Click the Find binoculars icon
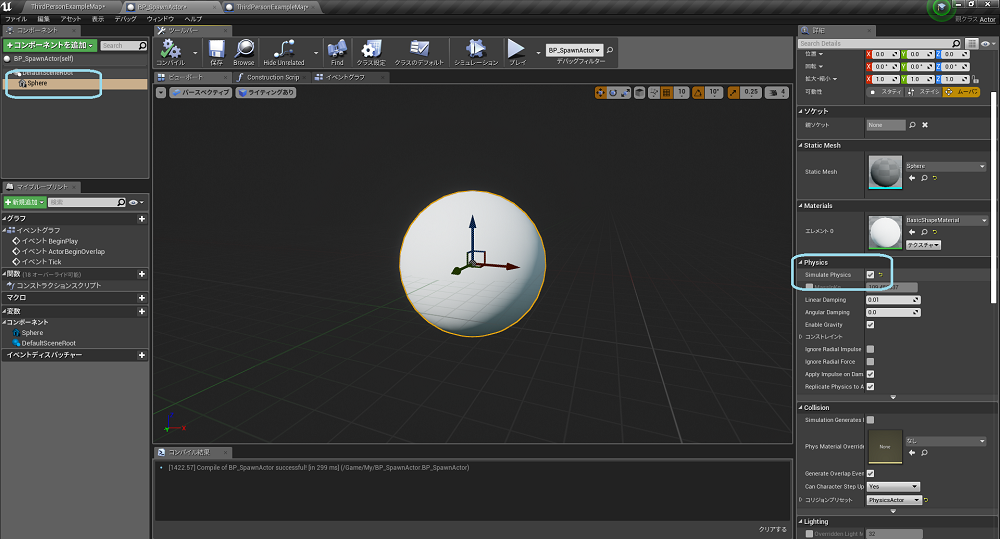 [337, 52]
